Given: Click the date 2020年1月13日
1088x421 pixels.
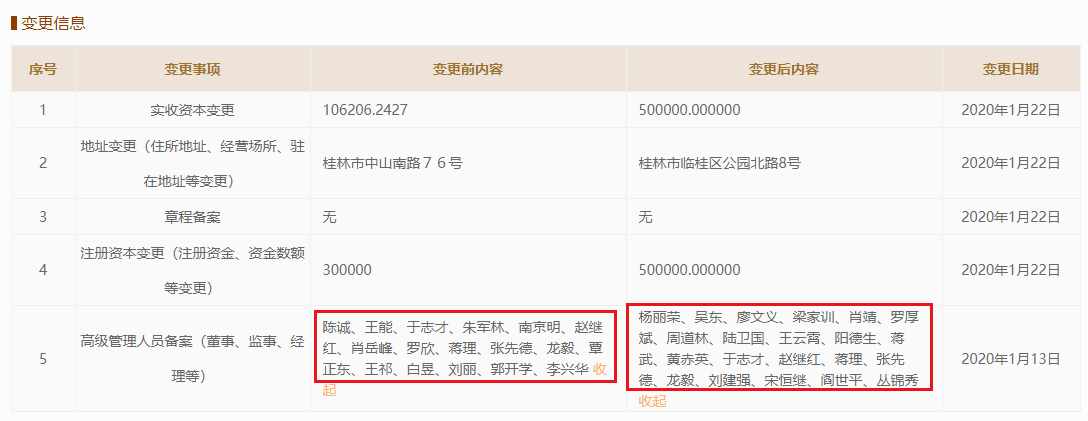Looking at the screenshot, I should 1010,358.
